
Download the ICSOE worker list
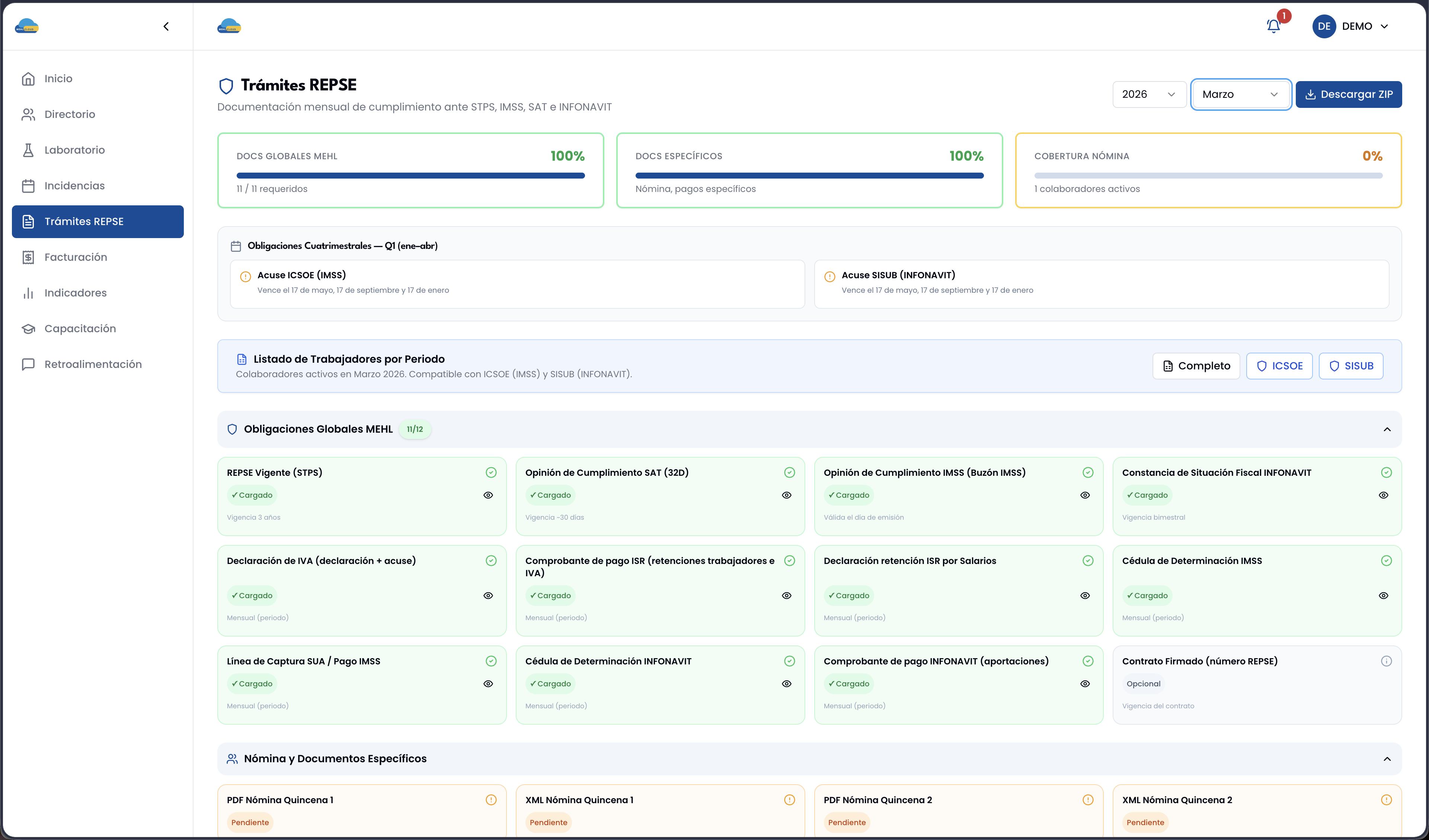click(1279, 366)
